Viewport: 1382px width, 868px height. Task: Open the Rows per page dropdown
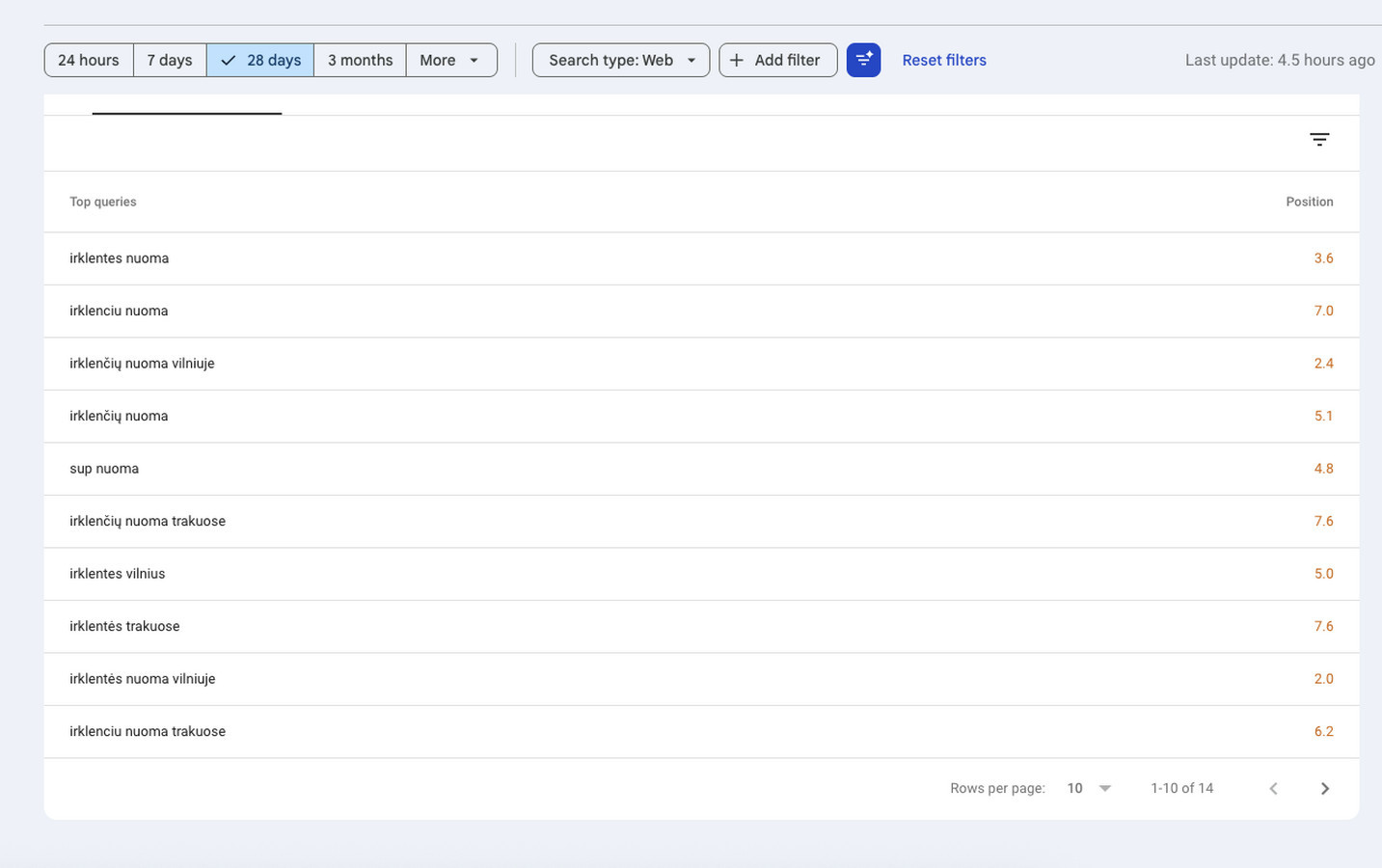click(x=1089, y=788)
